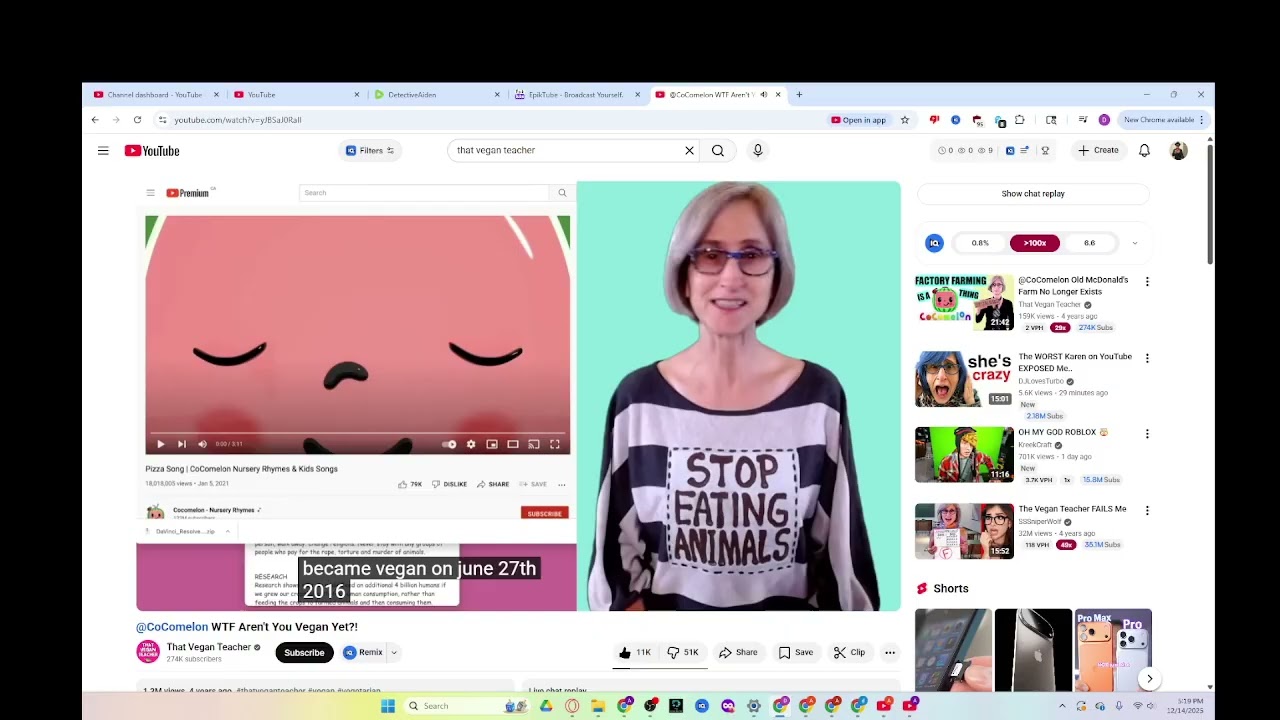This screenshot has height=720, width=1280.
Task: Click the vidIQ score badge icon
Action: pyautogui.click(x=934, y=243)
